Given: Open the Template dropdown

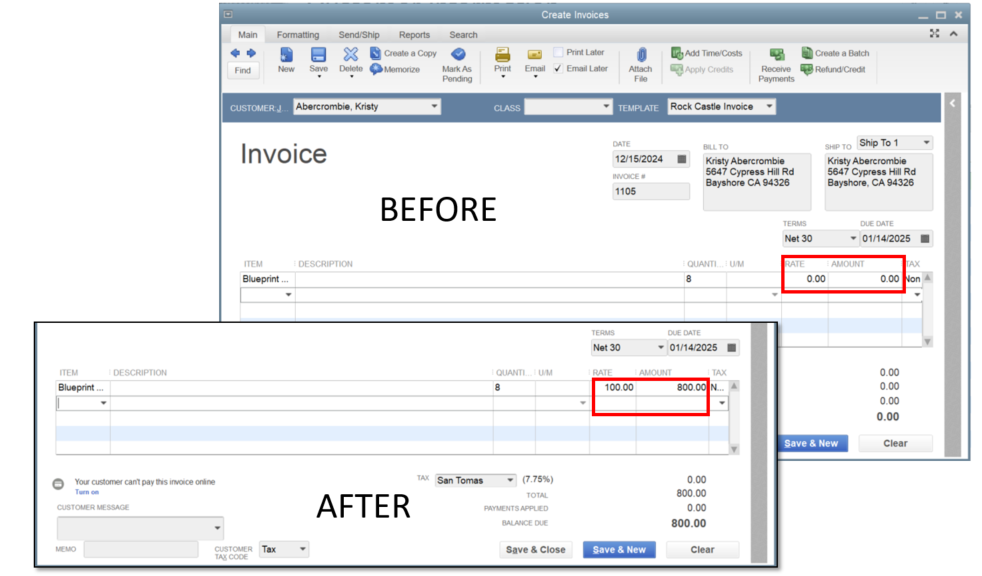Looking at the screenshot, I should [769, 106].
